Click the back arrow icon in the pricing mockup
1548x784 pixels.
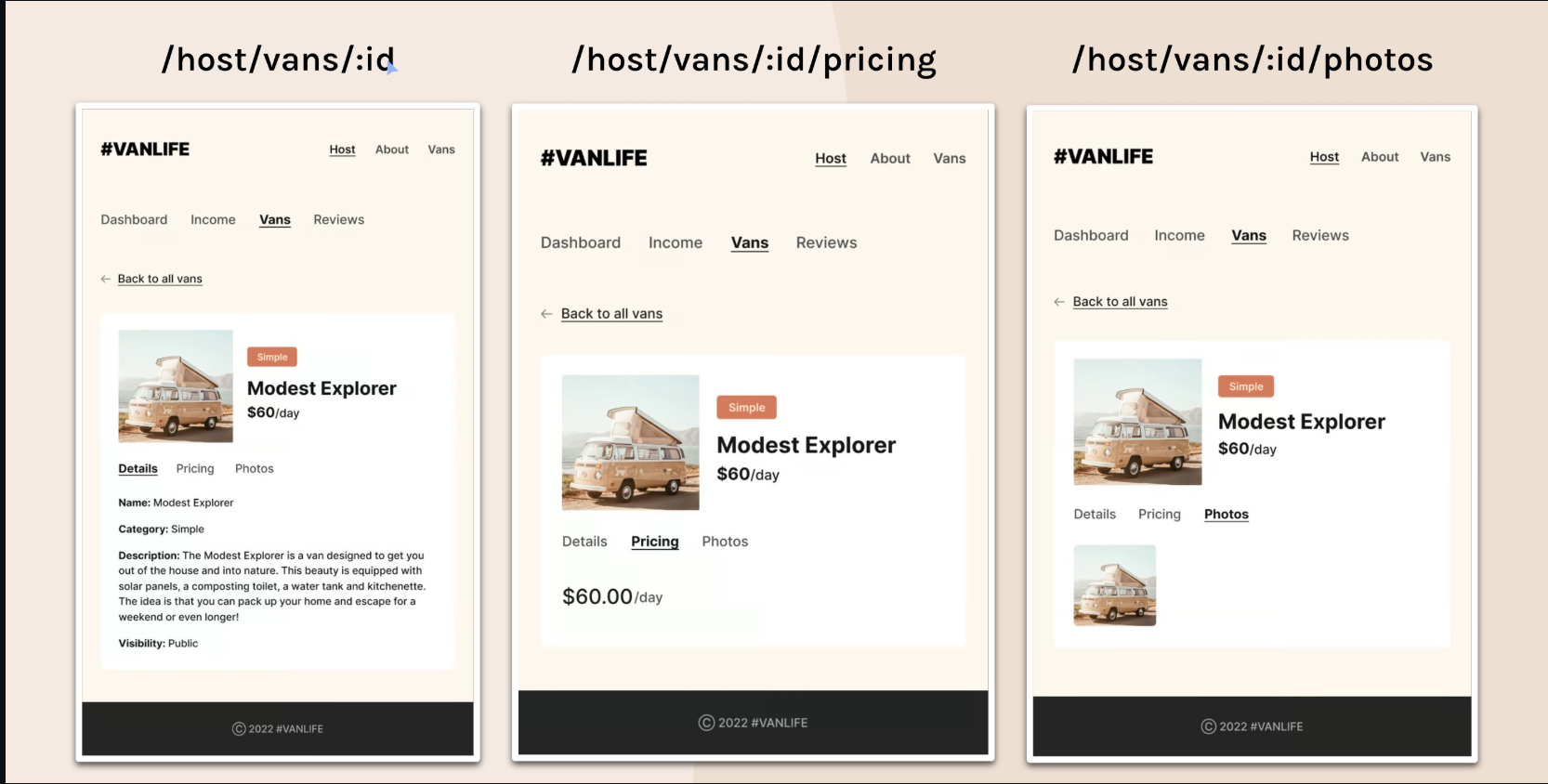546,314
